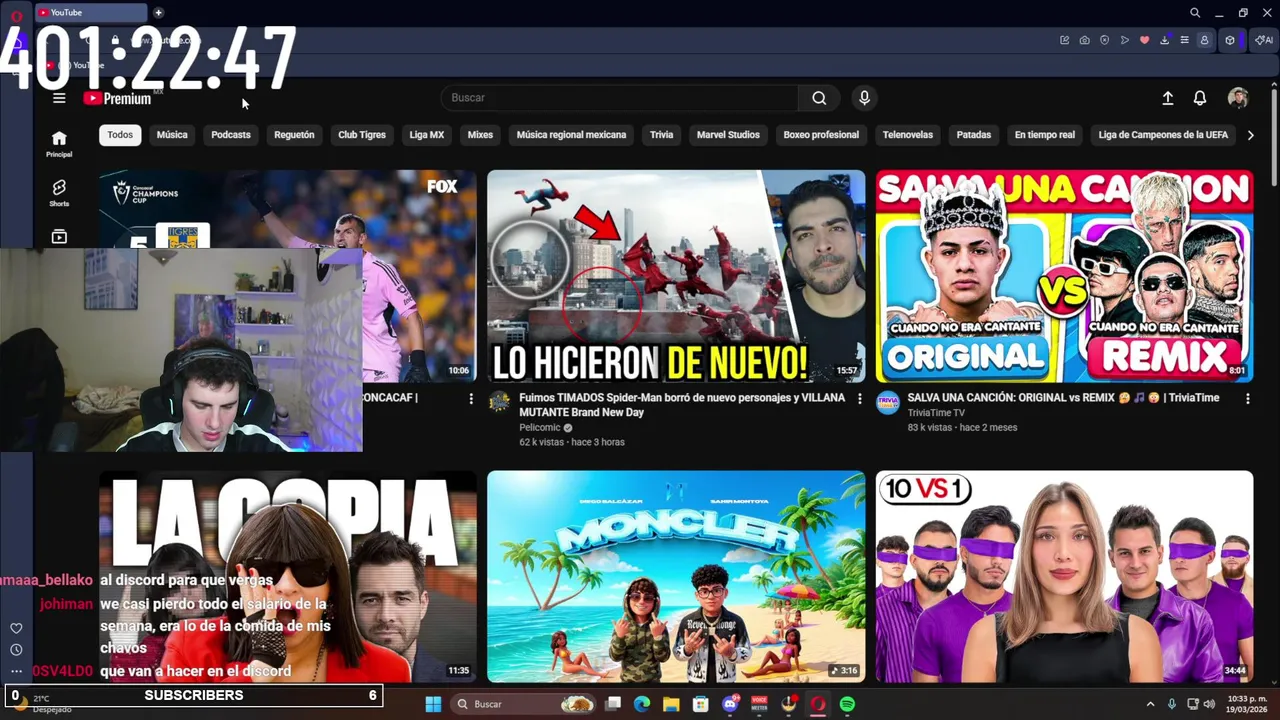Select the Patadas filter chip
The height and width of the screenshot is (720, 1280).
[x=974, y=135]
